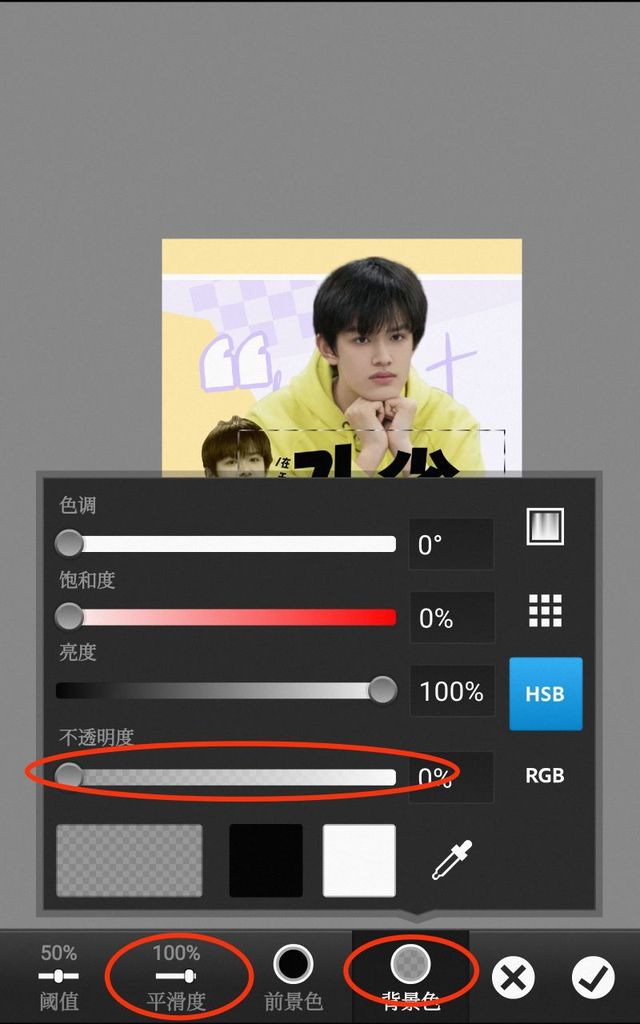The image size is (640, 1024).
Task: Open the 前景色 foreground color circle
Action: point(293,965)
